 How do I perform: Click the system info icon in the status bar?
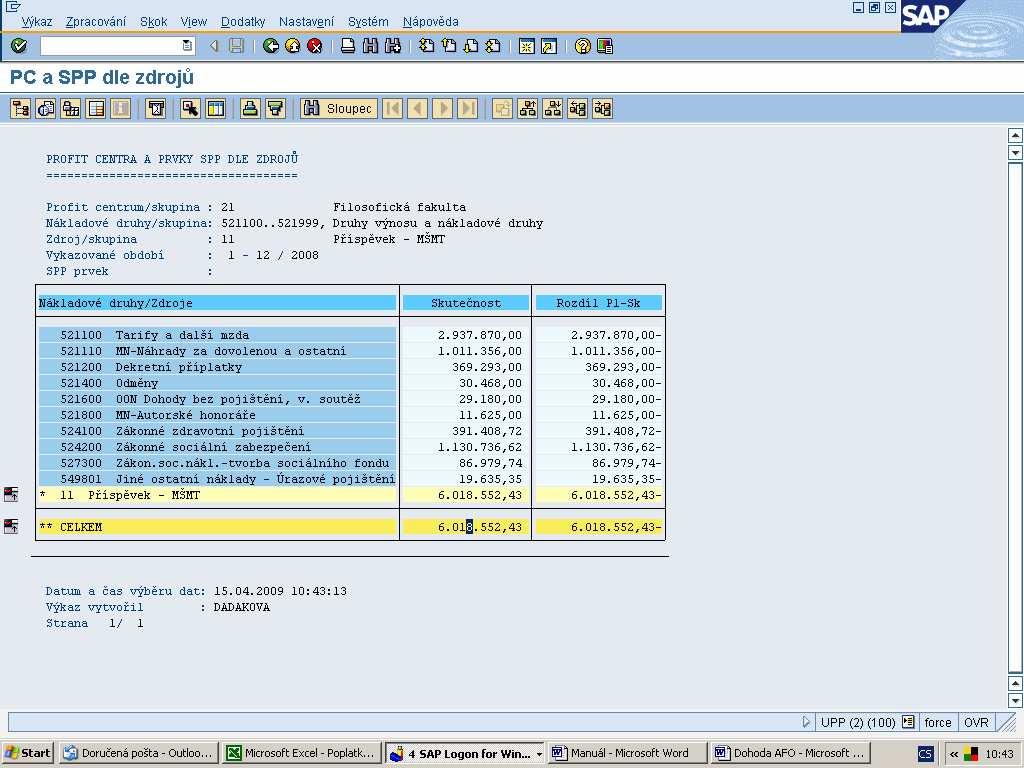pos(908,722)
